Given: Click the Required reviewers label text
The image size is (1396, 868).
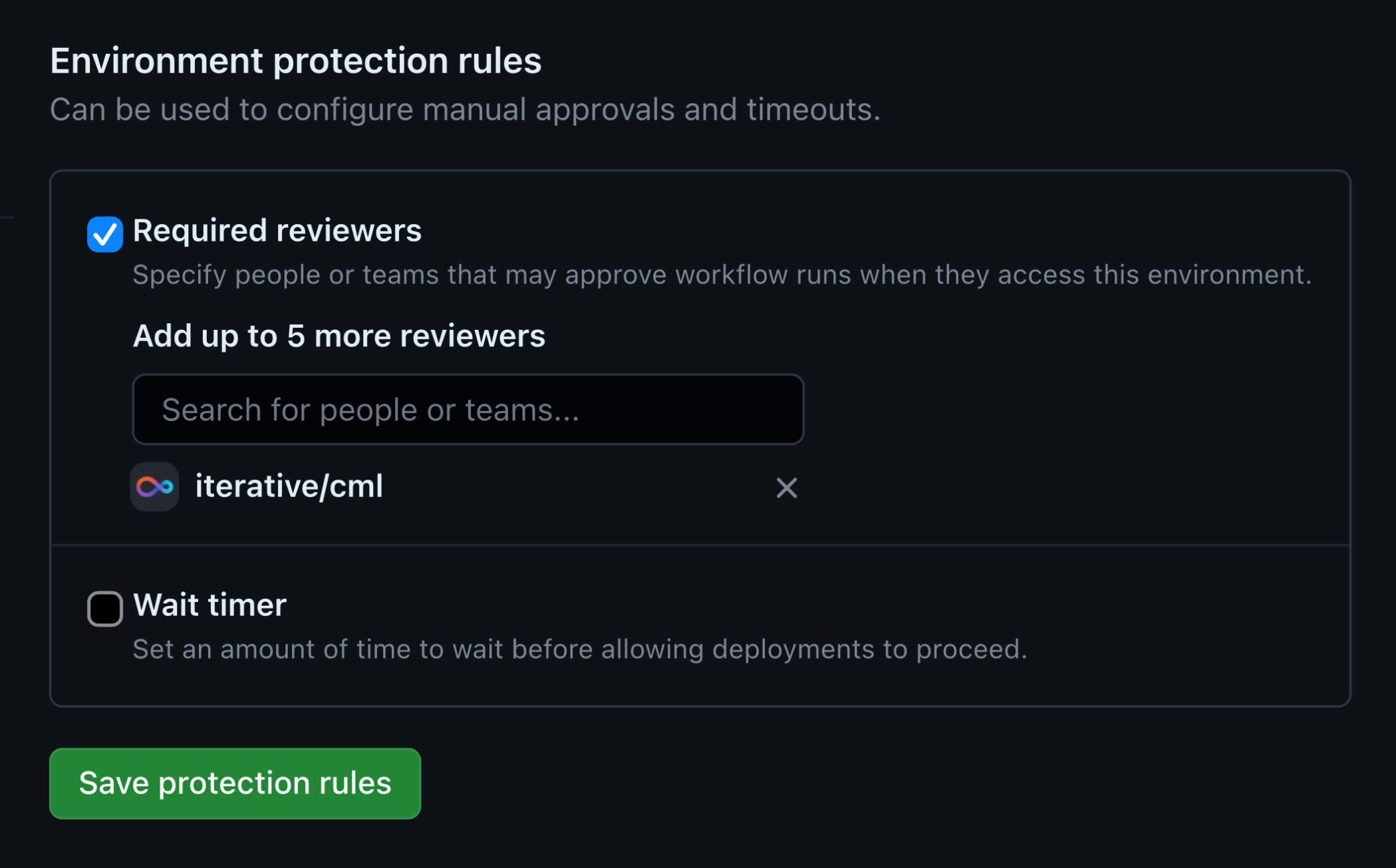Looking at the screenshot, I should (277, 231).
